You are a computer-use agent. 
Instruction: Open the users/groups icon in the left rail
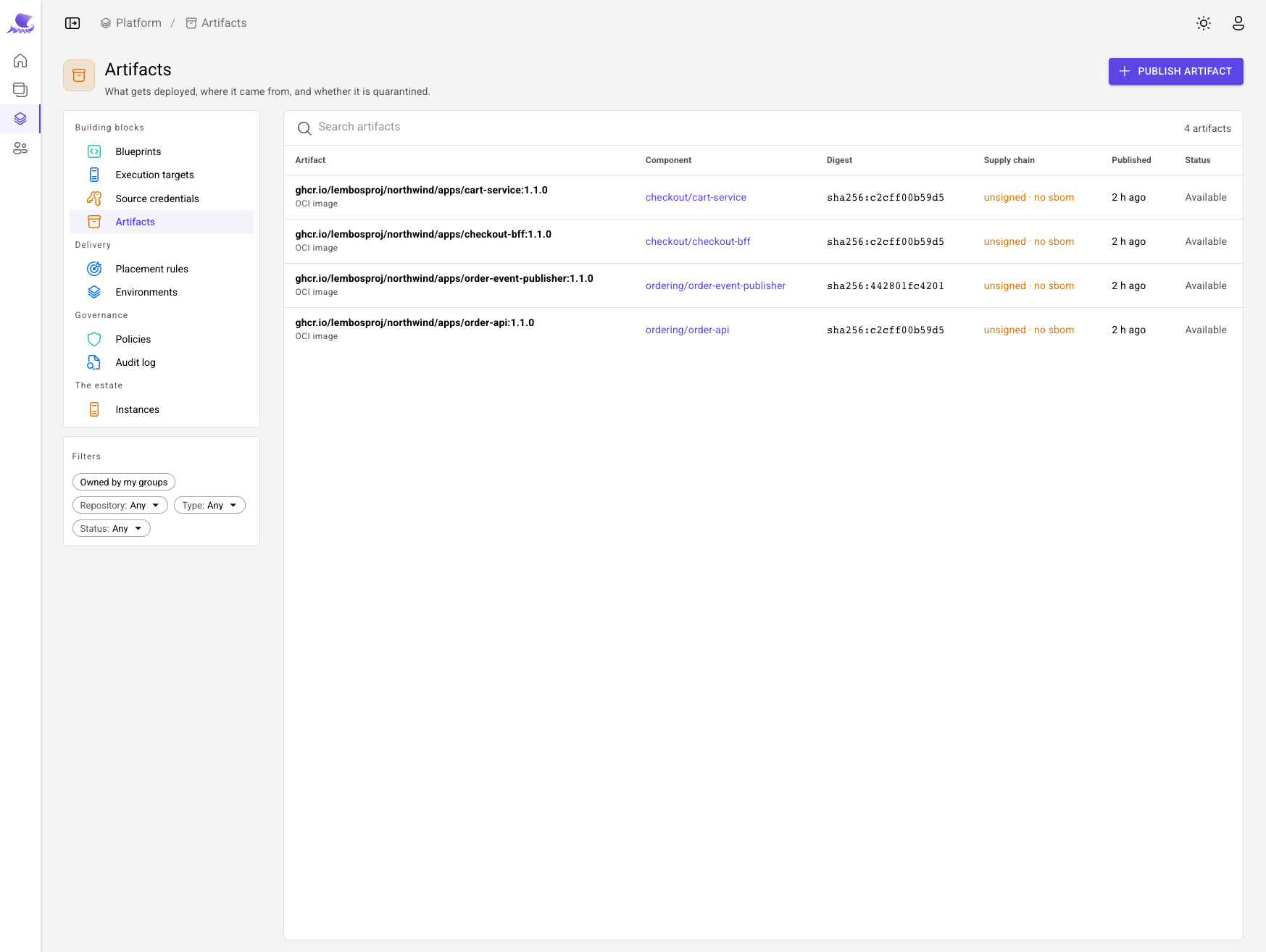coord(20,149)
